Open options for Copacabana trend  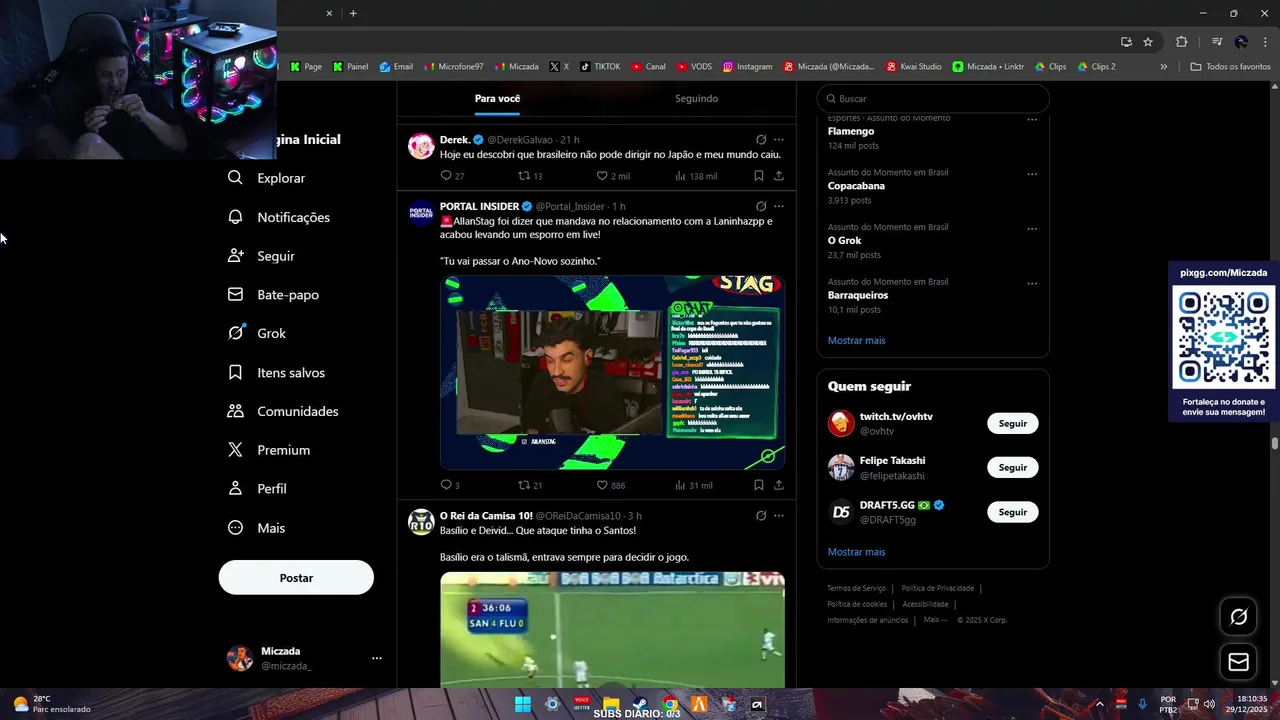pyautogui.click(x=1032, y=174)
